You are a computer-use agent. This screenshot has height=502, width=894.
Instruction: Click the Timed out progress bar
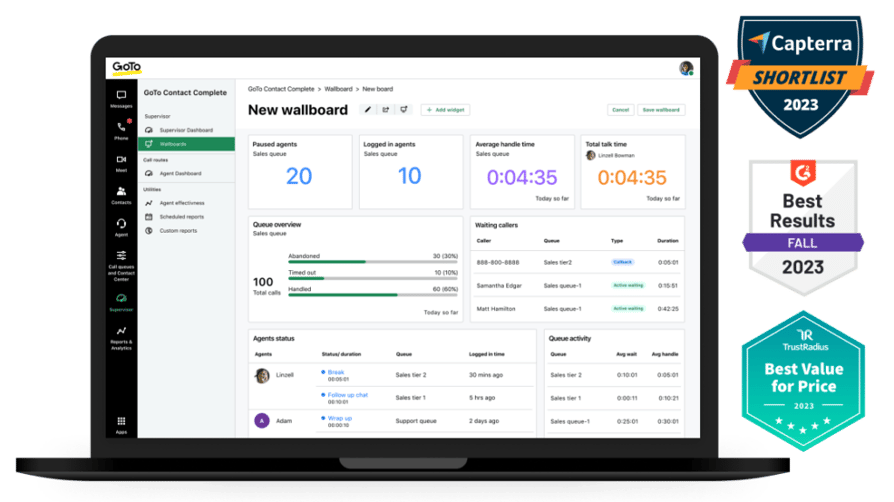[373, 278]
